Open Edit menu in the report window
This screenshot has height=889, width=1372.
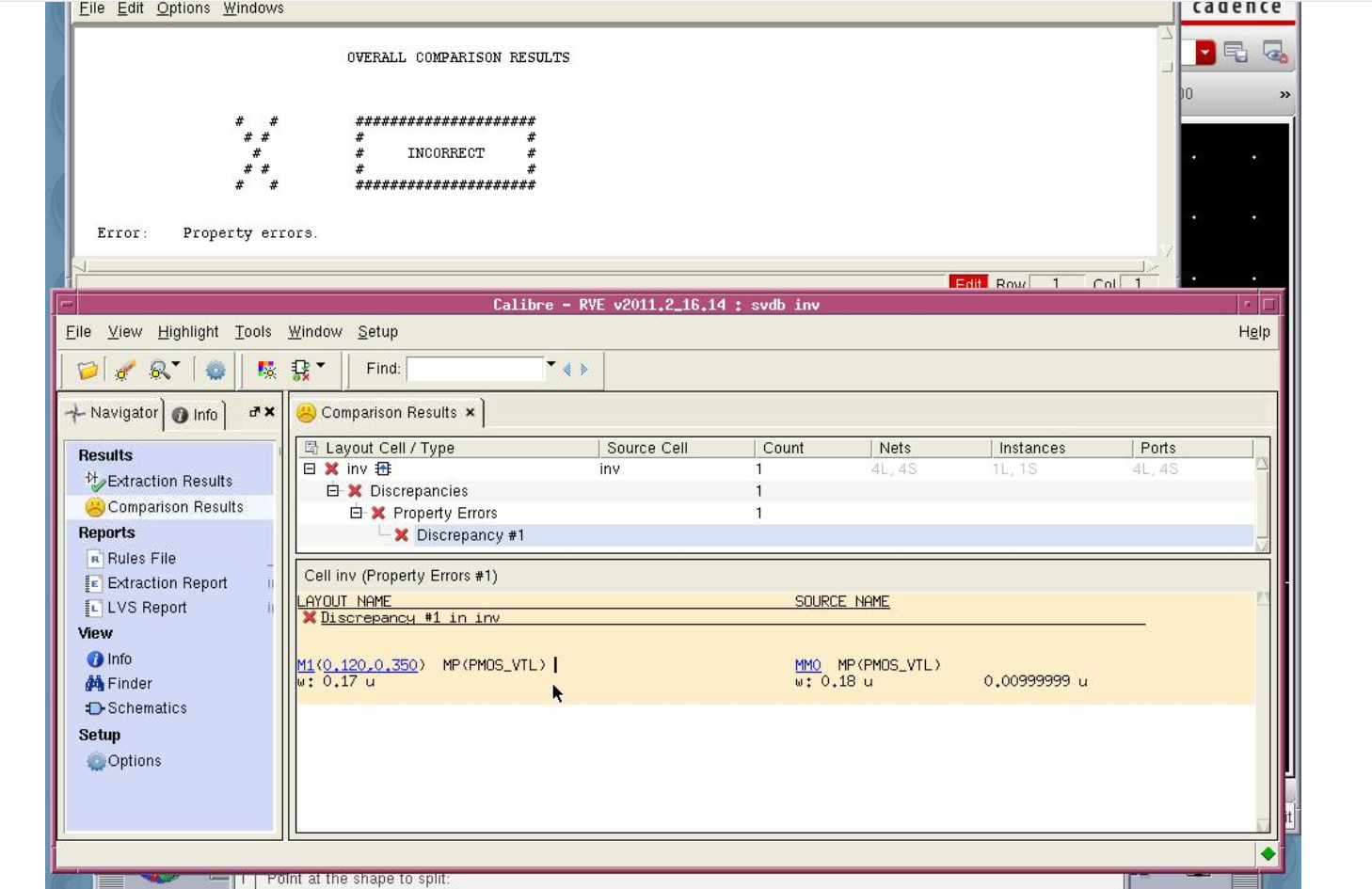pyautogui.click(x=130, y=8)
